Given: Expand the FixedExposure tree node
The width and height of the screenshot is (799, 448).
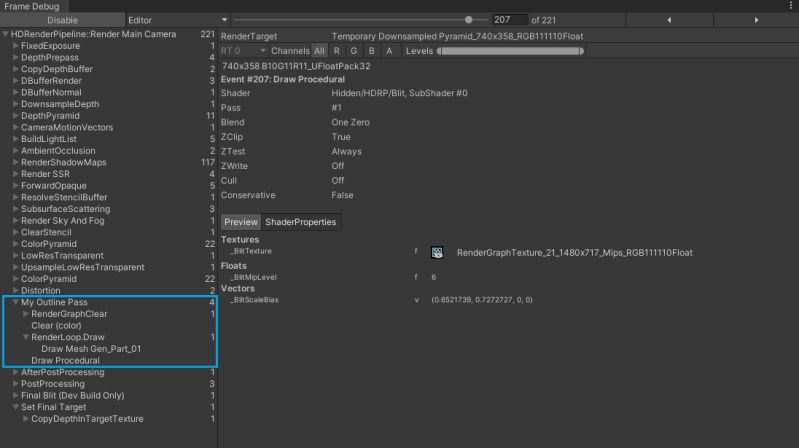Looking at the screenshot, I should 16,46.
